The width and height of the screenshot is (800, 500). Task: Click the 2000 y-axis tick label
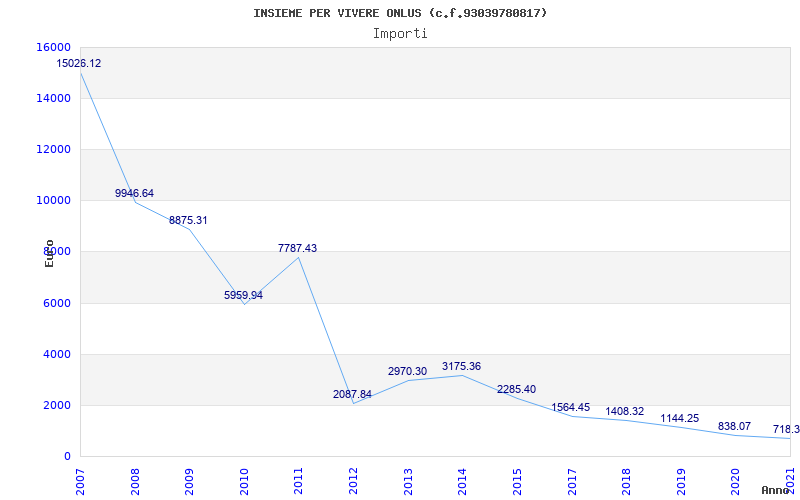[56, 406]
